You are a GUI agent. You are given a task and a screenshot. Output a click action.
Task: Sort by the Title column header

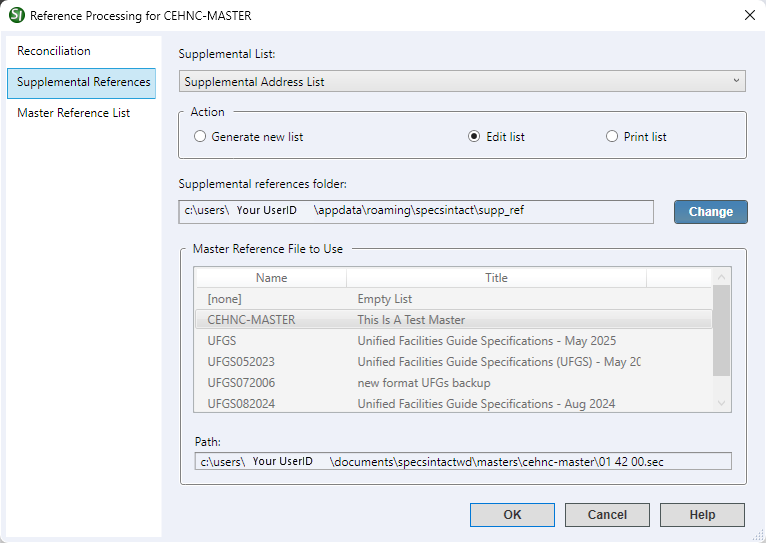496,278
